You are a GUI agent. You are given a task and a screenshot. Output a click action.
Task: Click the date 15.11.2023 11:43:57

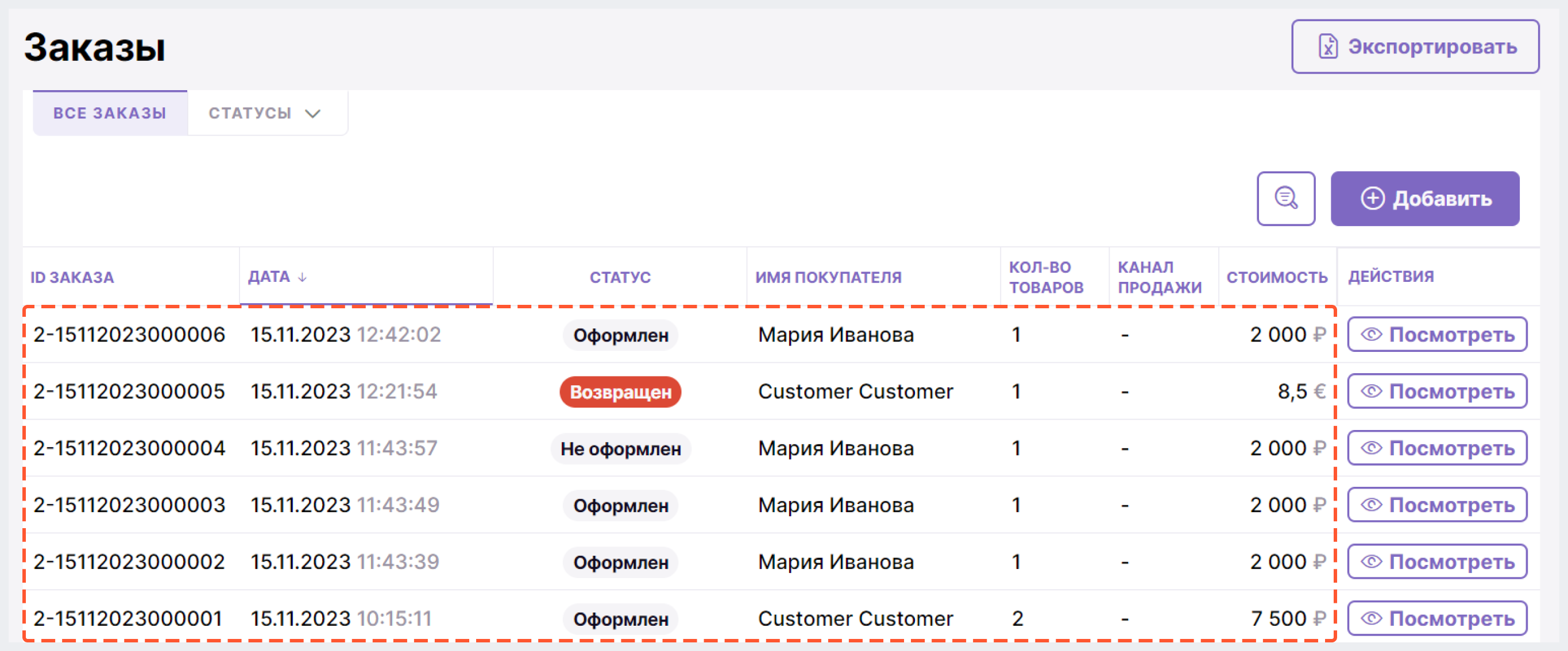344,448
